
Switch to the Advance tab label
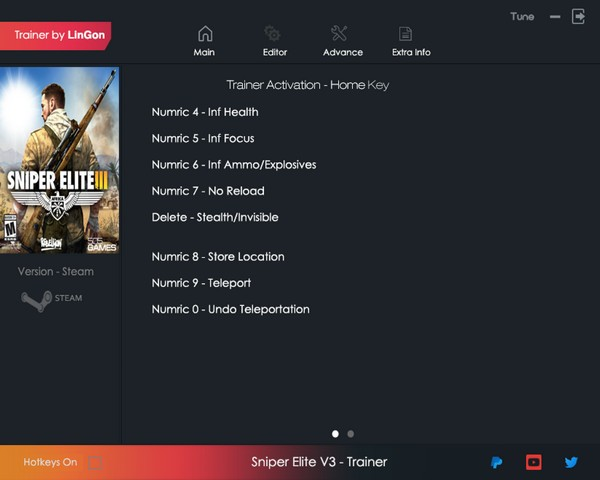click(343, 52)
